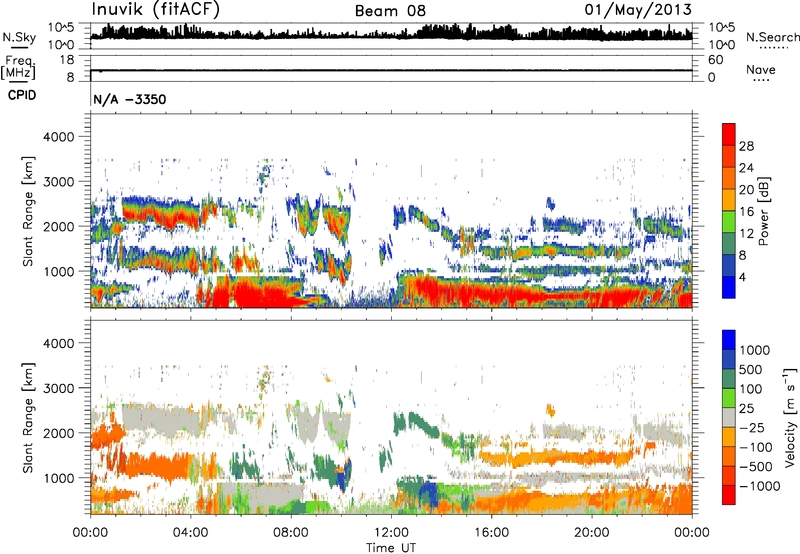Image resolution: width=800 pixels, height=554 pixels.
Task: Click the 'Beam 08' heading
Action: pos(390,11)
